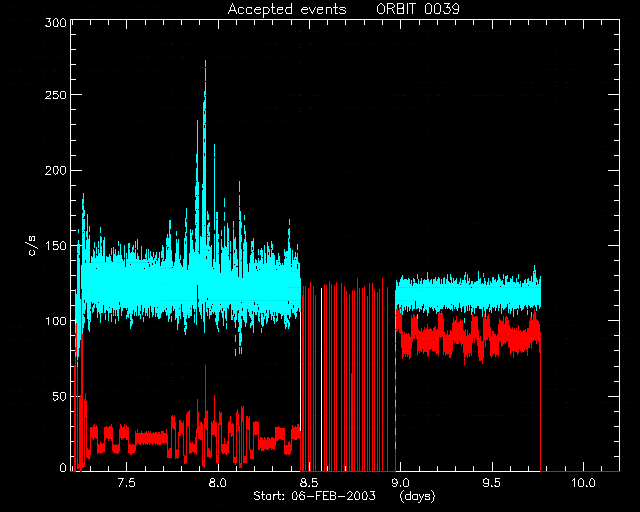Viewport: 640px width, 512px height.
Task: Click the 300 tick label on y-axis
Action: (56, 22)
